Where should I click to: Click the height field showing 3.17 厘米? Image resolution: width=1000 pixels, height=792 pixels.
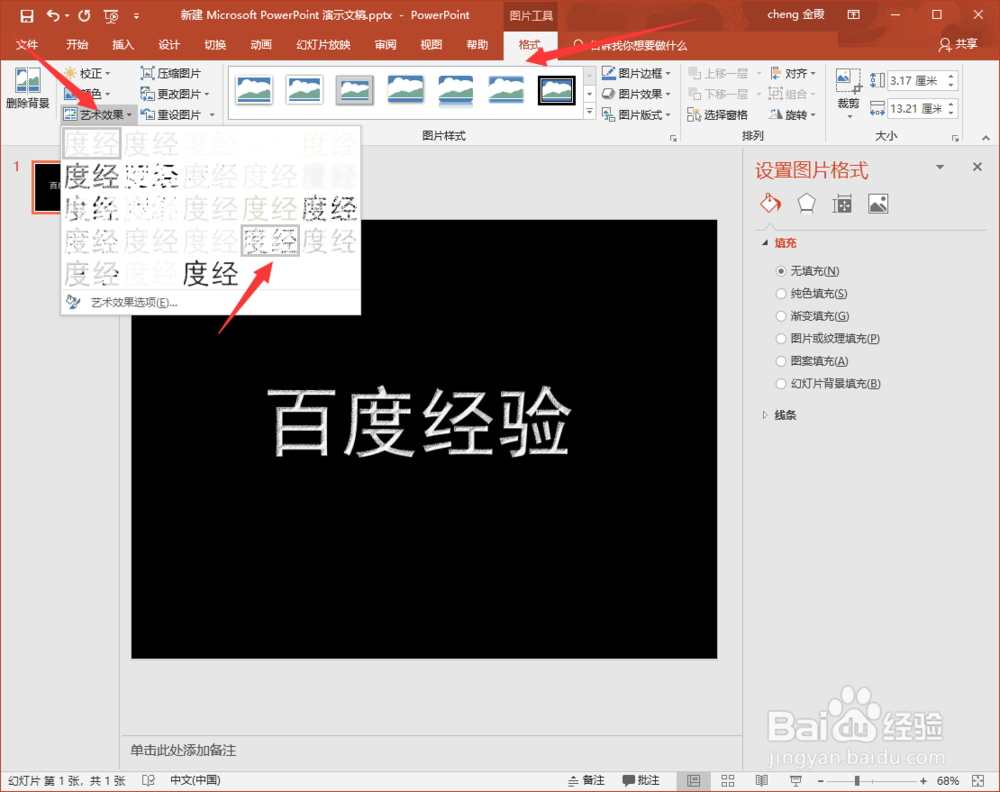[x=918, y=81]
